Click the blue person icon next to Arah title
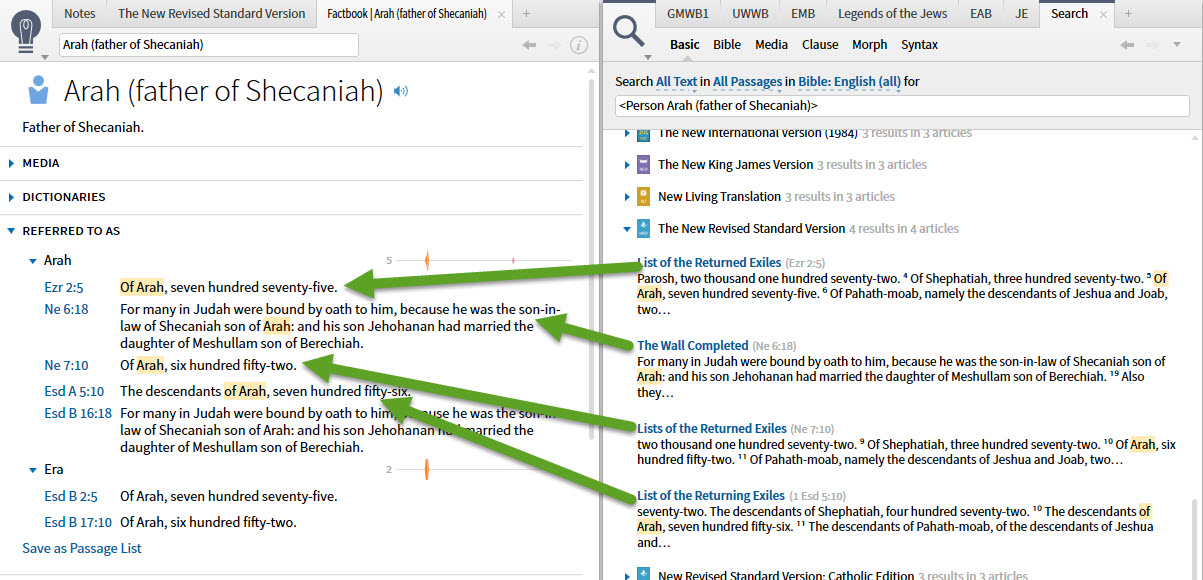Image resolution: width=1203 pixels, height=580 pixels. click(x=37, y=90)
